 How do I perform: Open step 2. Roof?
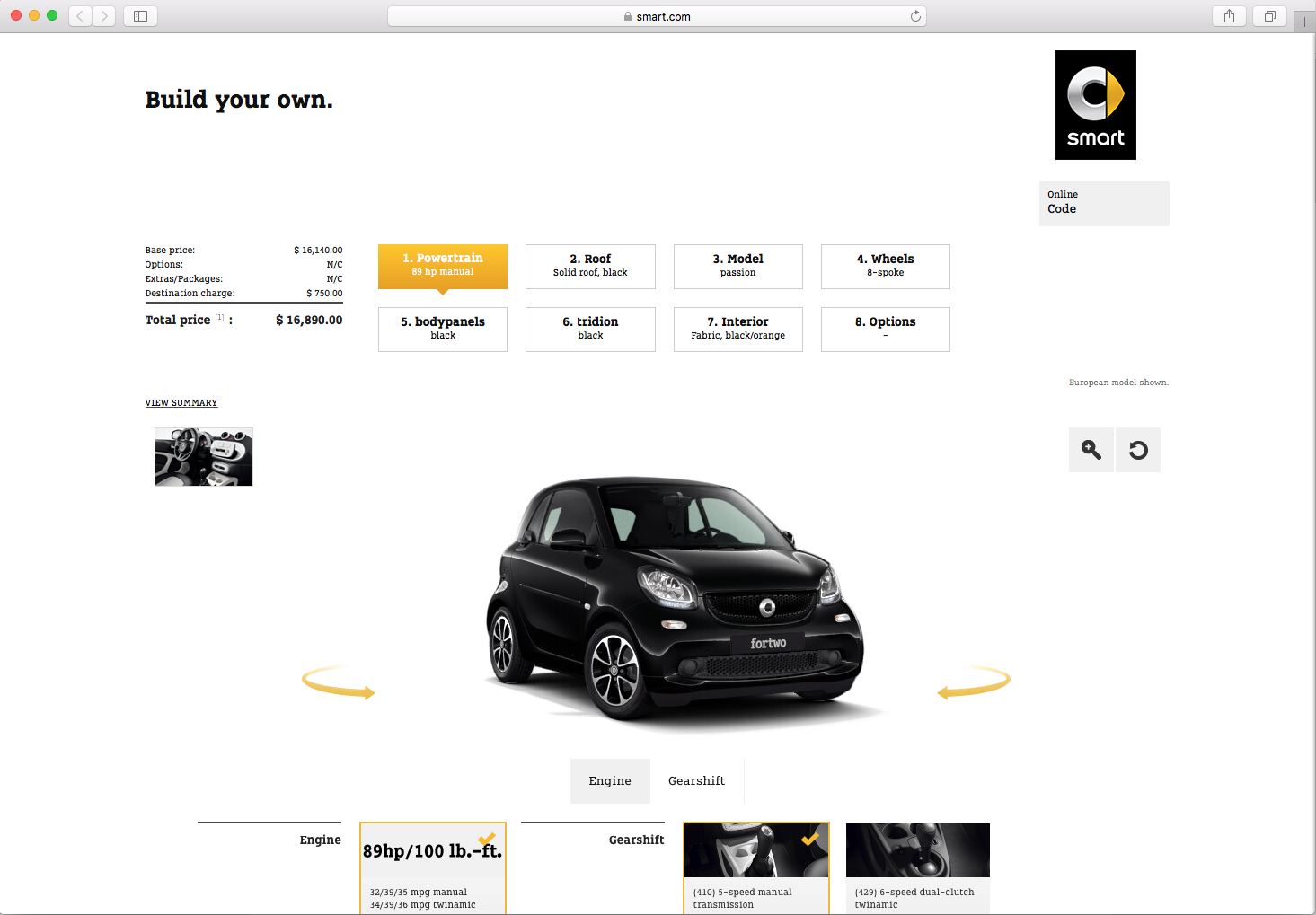coord(590,267)
